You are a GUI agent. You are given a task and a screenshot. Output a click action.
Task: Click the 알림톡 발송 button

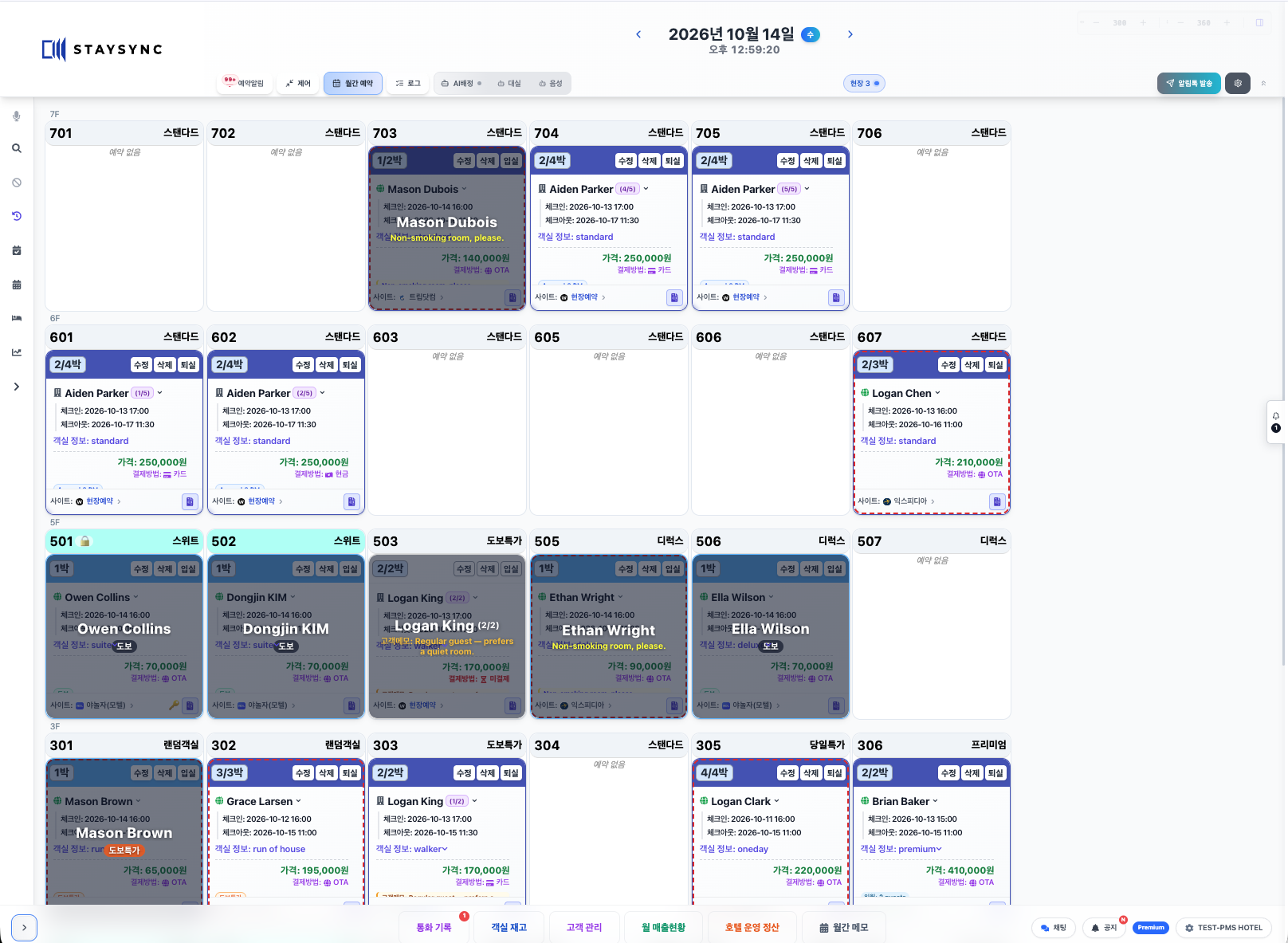click(1189, 83)
